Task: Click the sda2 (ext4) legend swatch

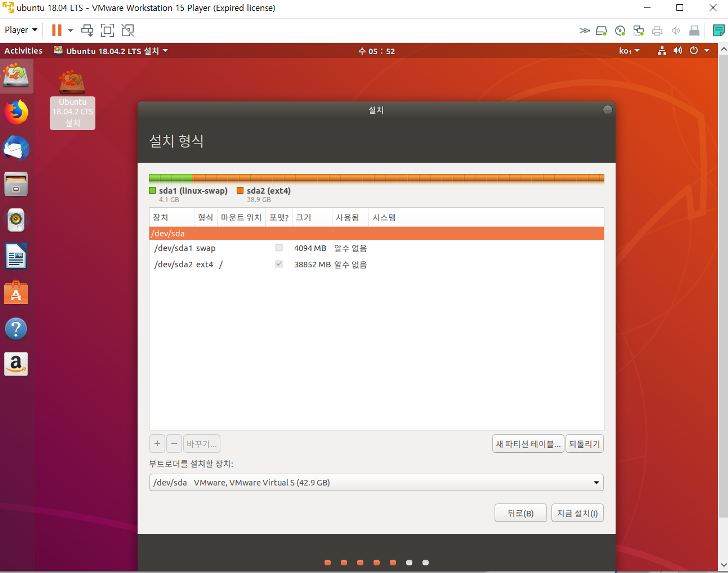Action: click(x=240, y=190)
